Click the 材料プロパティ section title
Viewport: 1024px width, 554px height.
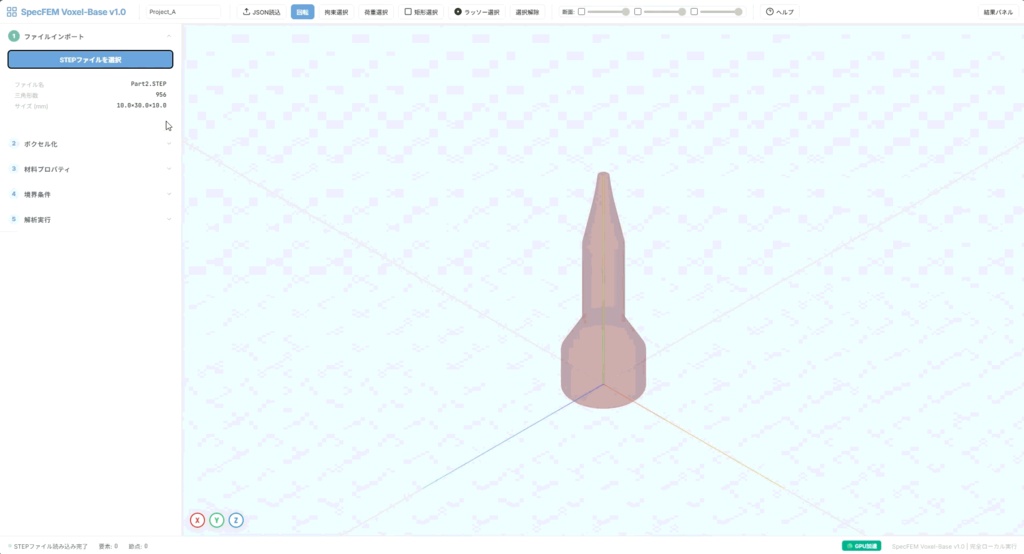(x=47, y=169)
